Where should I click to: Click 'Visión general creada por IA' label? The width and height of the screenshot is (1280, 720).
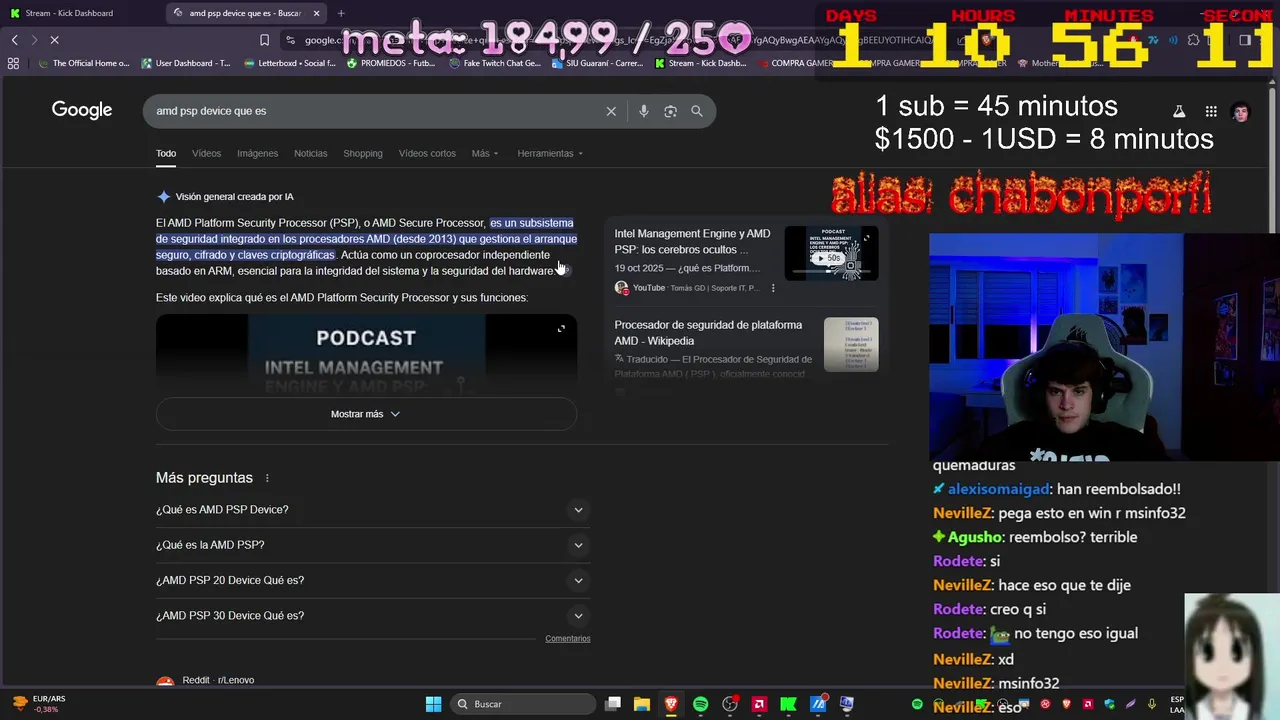tap(234, 197)
